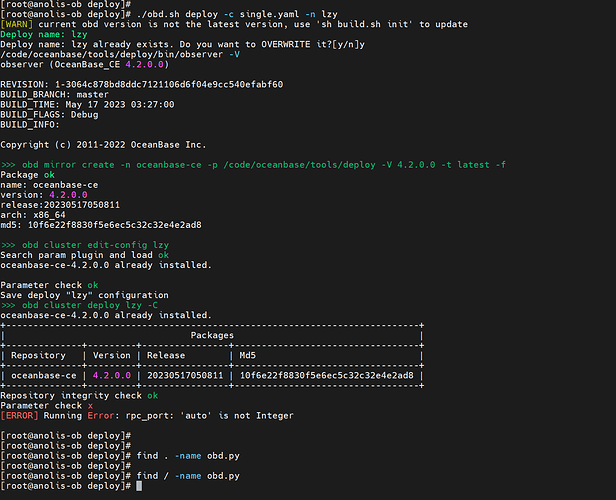
Task: Click the [WARN] tag in the output
Action: click(x=16, y=24)
